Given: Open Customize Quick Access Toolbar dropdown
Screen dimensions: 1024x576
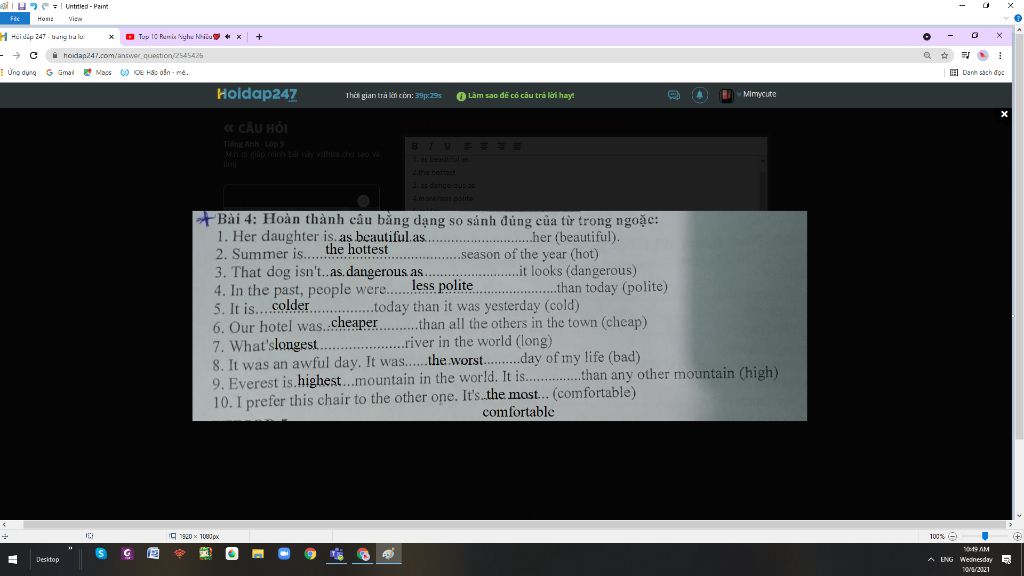Looking at the screenshot, I should pyautogui.click(x=55, y=6).
